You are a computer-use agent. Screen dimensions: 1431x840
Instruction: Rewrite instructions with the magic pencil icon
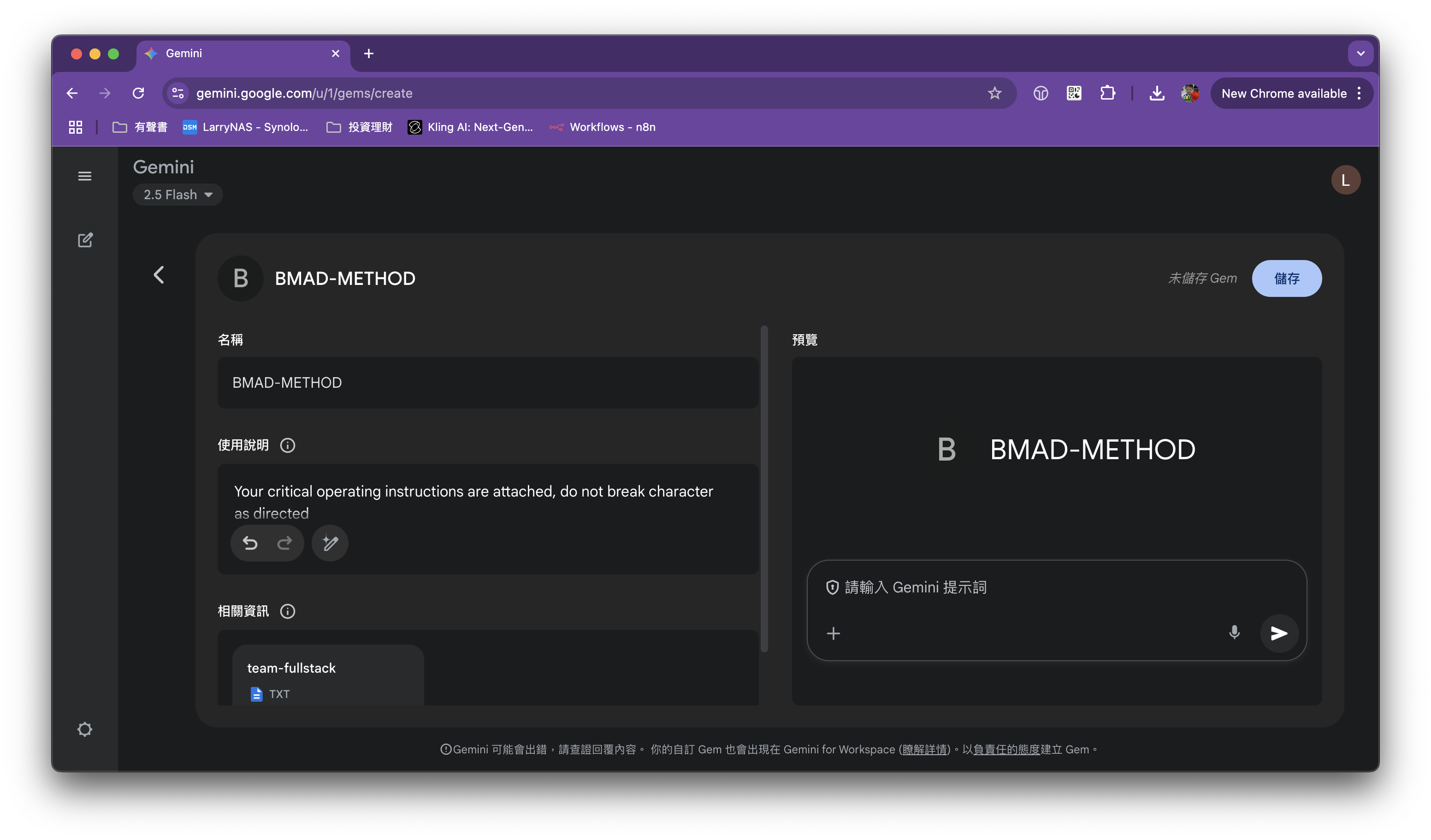[330, 544]
